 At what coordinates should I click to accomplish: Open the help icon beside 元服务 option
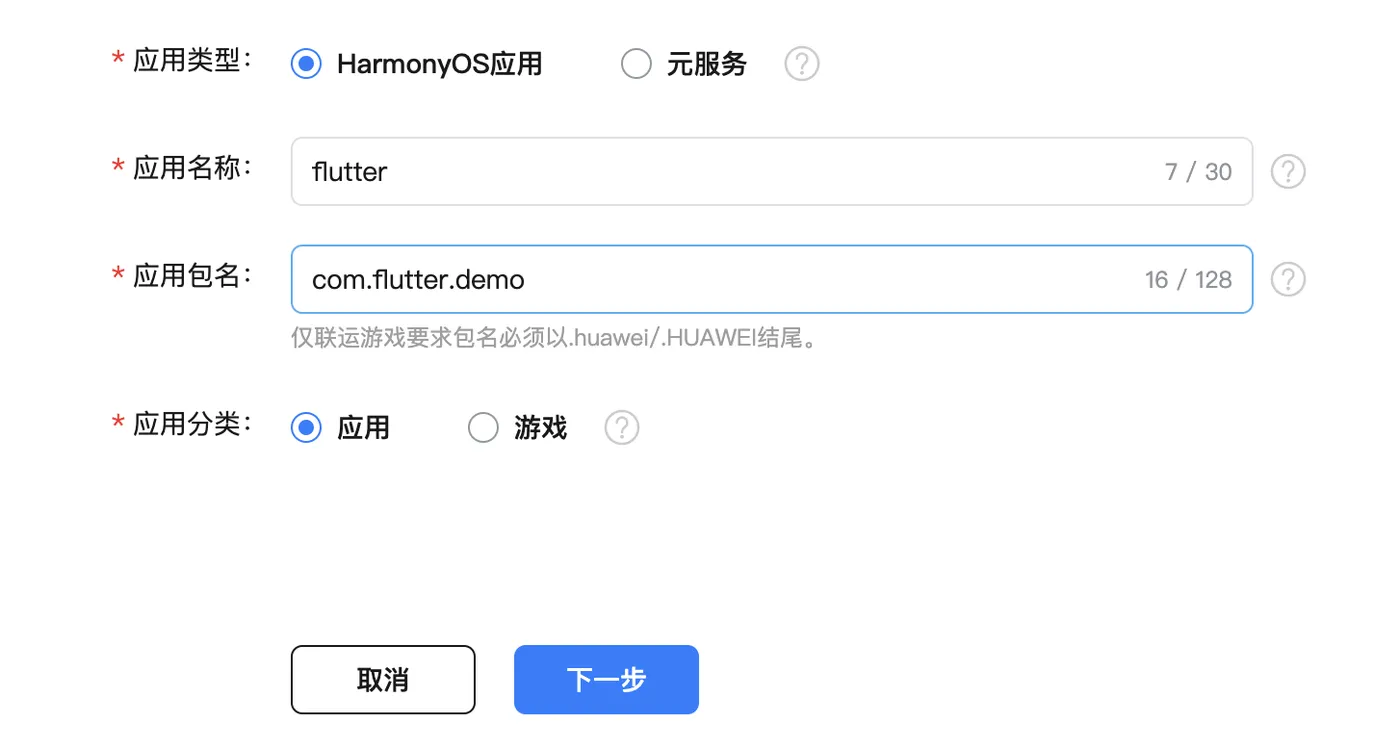(801, 64)
